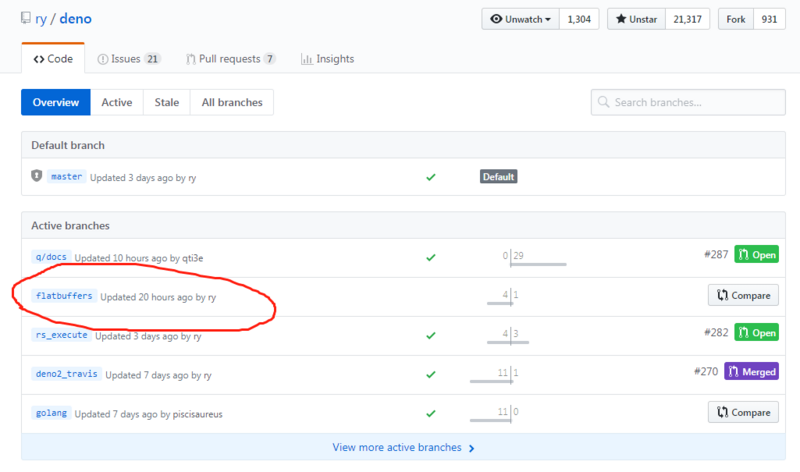Viewport: 800px width, 472px height.
Task: Click the search magnifier icon
Action: [604, 102]
